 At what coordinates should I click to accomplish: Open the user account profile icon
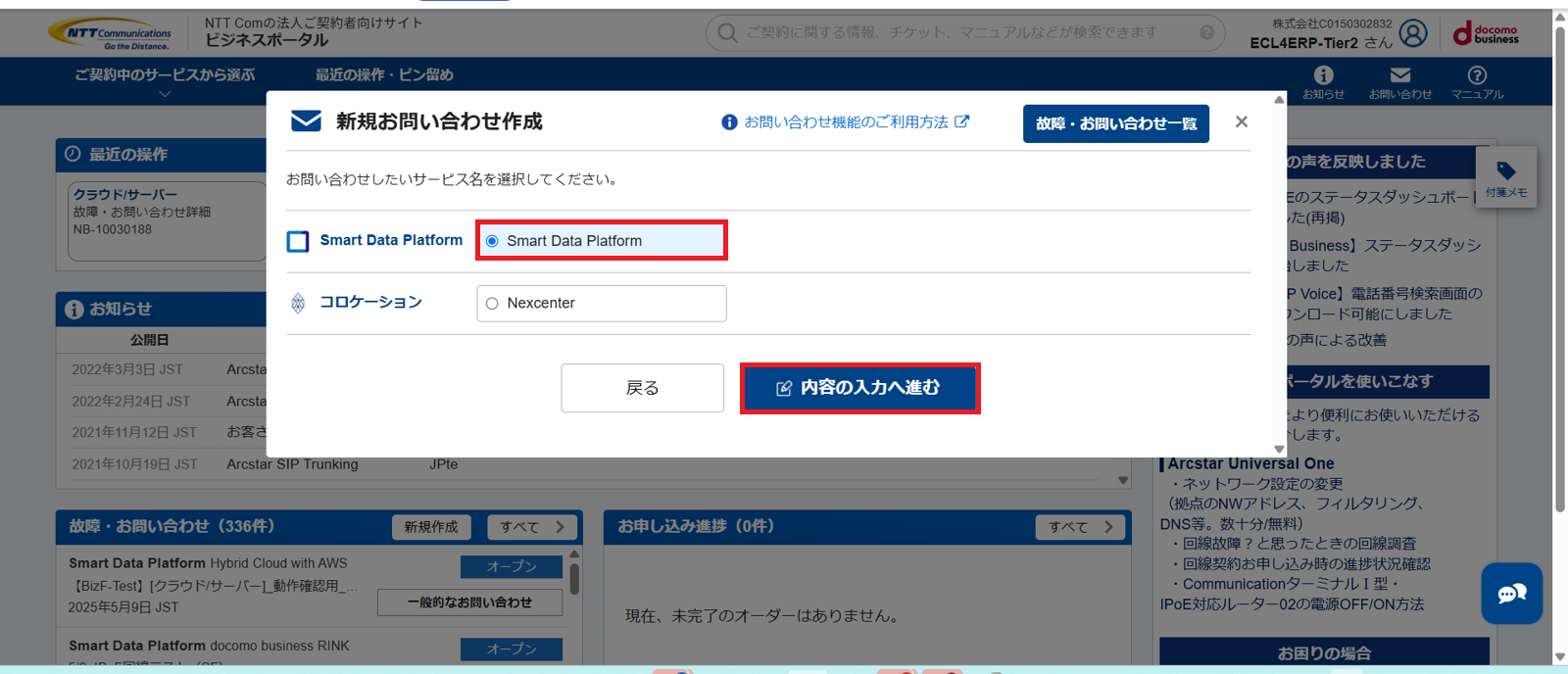tap(1412, 33)
